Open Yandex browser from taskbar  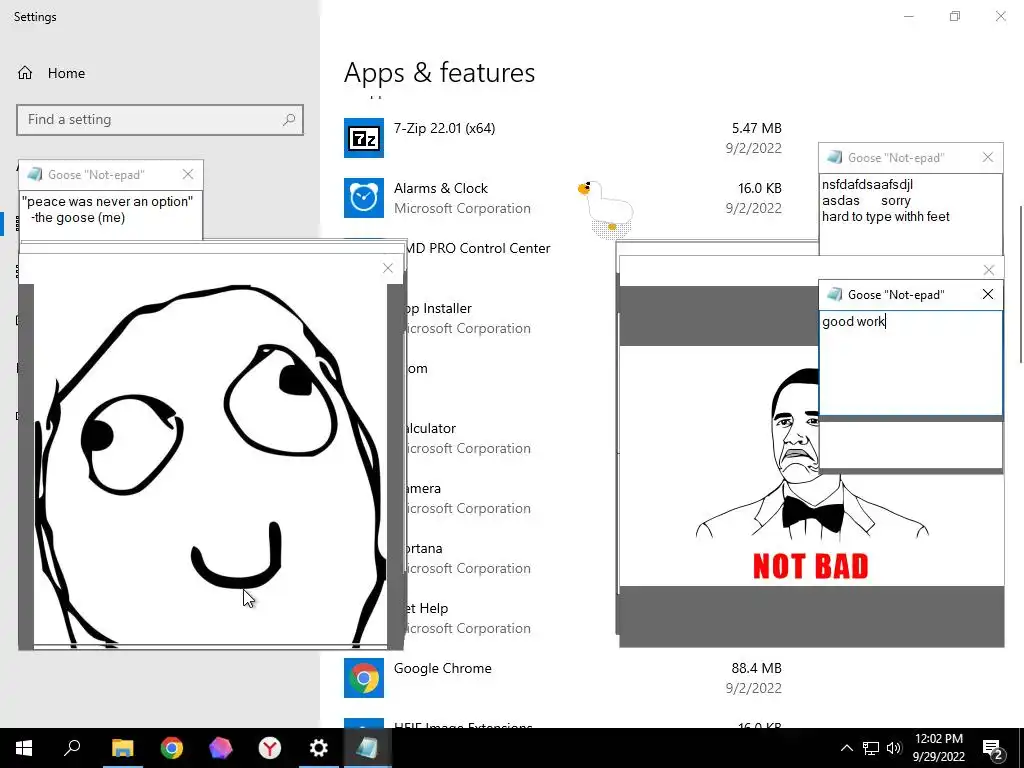coord(270,748)
